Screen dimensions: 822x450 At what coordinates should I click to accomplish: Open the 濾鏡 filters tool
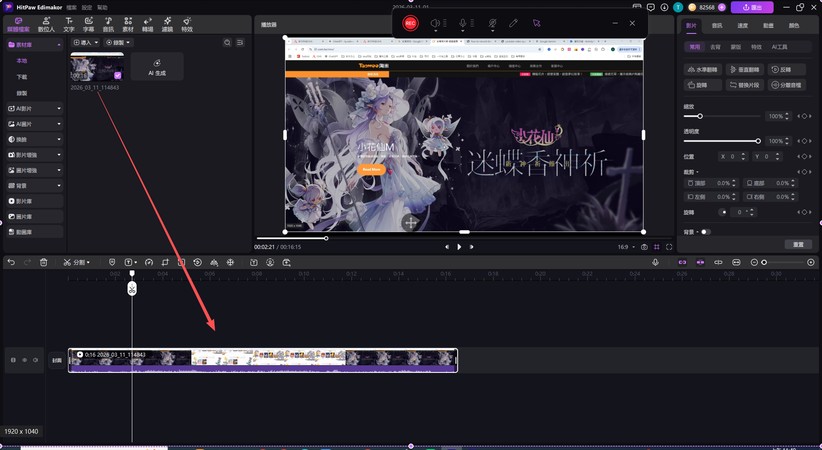pos(167,24)
